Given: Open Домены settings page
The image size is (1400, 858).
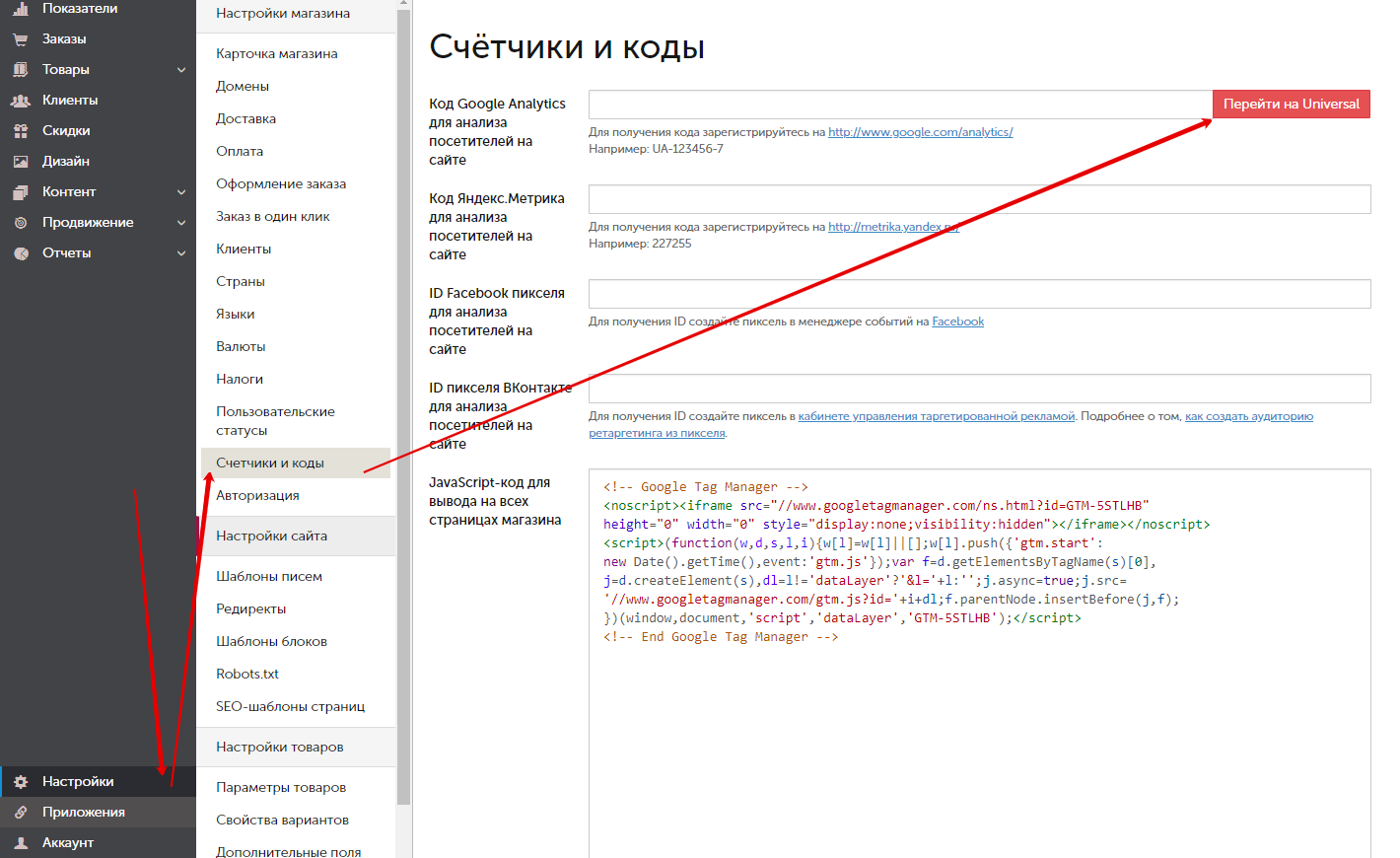Looking at the screenshot, I should click(x=243, y=87).
